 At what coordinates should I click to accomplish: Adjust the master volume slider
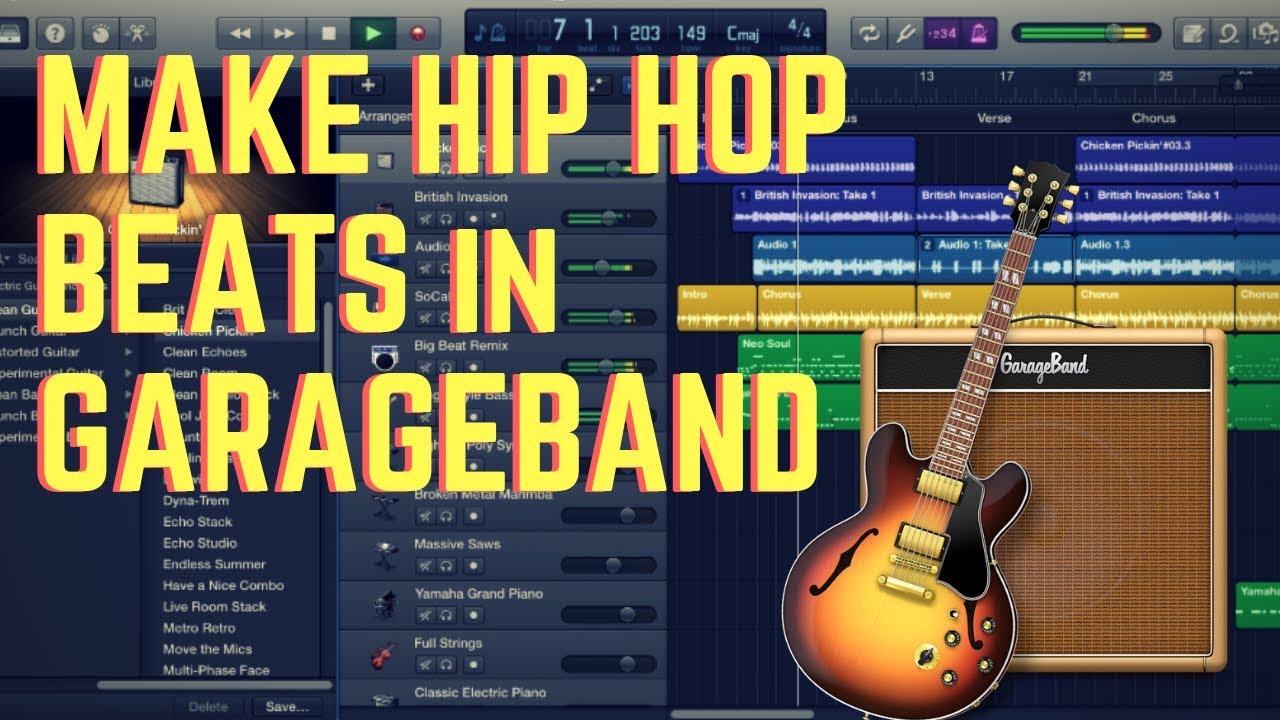(1086, 33)
